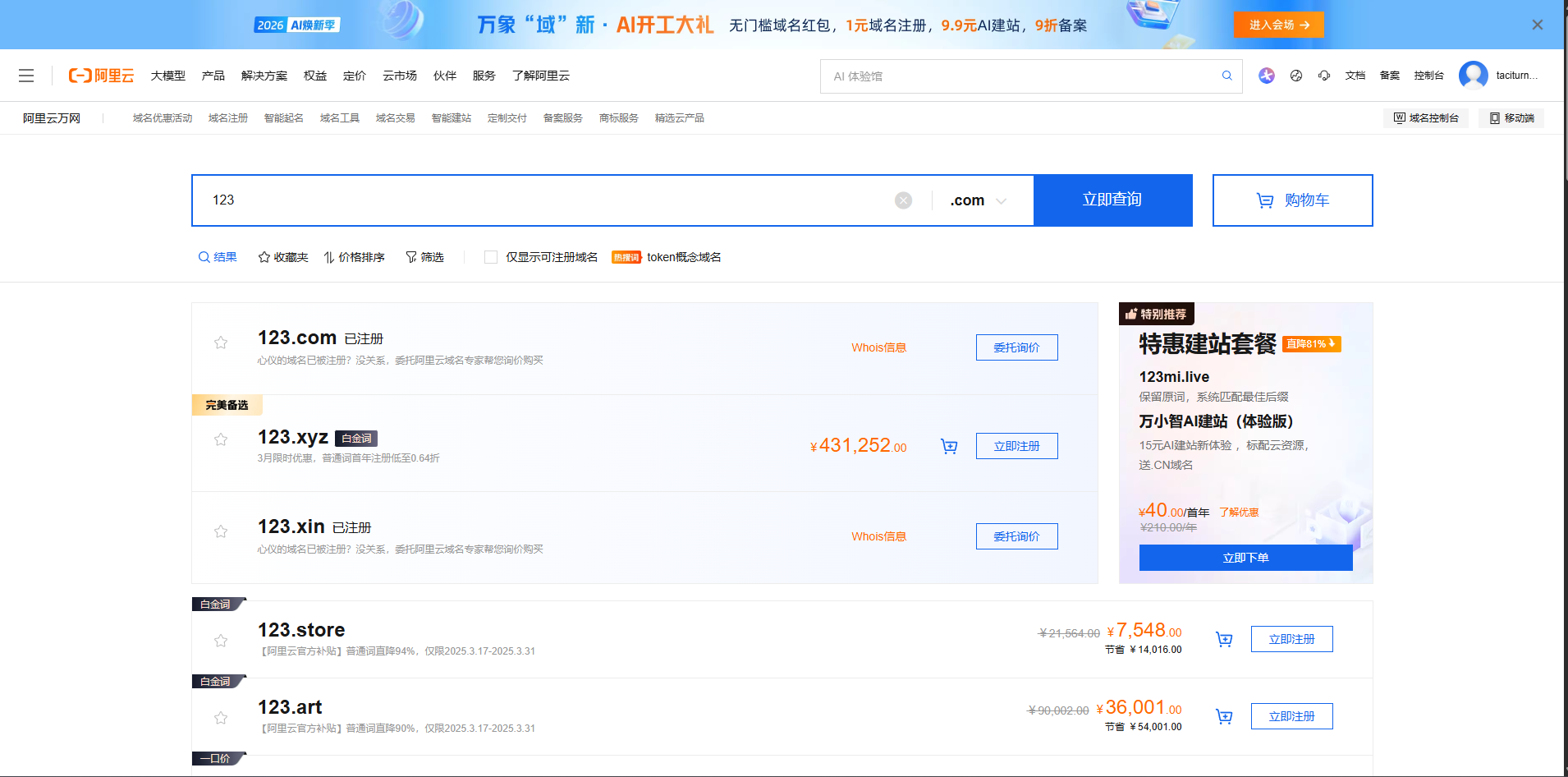Viewport: 1568px width, 777px height.
Task: Add 123.art to cart via cart icon
Action: coord(1224,716)
